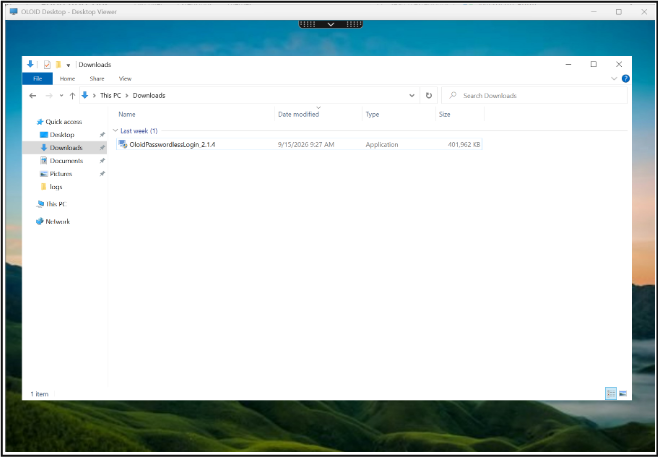Refresh the Downloads folder view
The width and height of the screenshot is (658, 457).
pyautogui.click(x=428, y=96)
